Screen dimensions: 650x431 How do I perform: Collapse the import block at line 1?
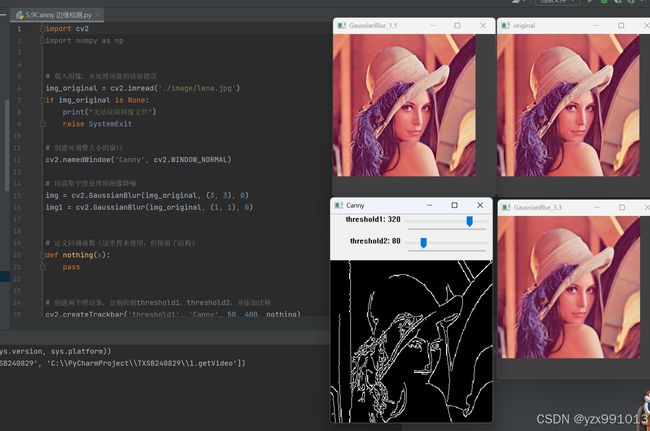pyautogui.click(x=42, y=29)
